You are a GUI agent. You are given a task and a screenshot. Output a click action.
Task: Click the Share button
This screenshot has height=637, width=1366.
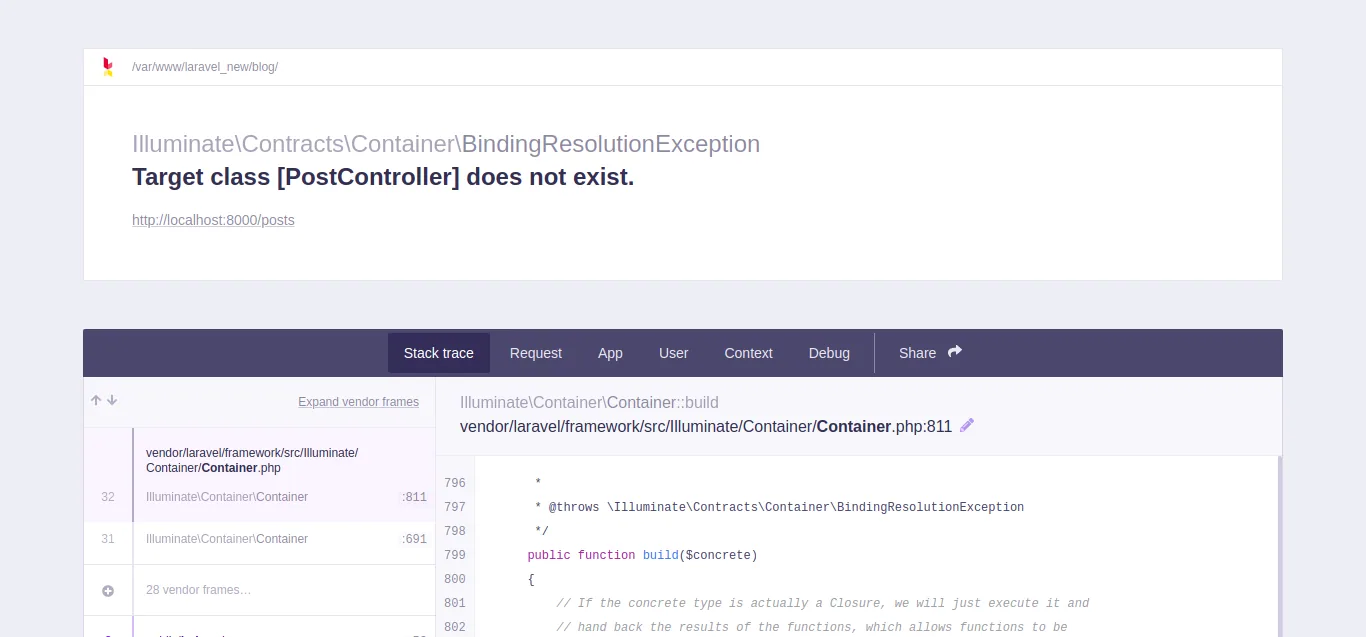[x=930, y=353]
